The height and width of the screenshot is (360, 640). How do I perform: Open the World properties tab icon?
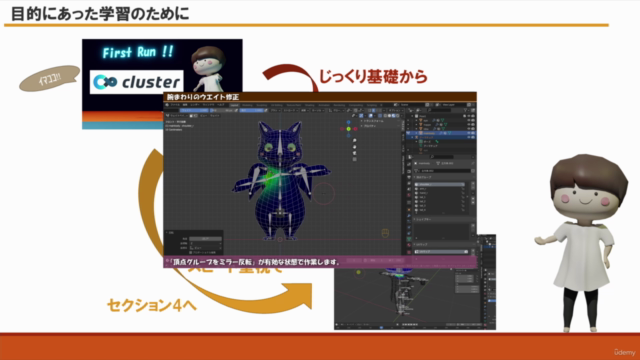(x=409, y=195)
